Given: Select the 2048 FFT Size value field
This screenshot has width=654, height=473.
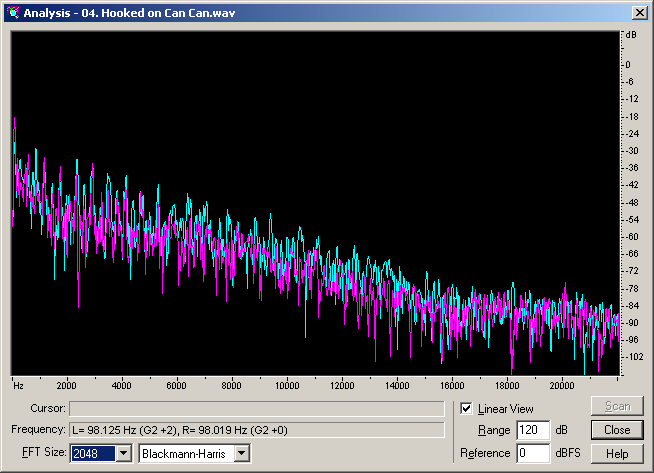Looking at the screenshot, I should pyautogui.click(x=92, y=454).
